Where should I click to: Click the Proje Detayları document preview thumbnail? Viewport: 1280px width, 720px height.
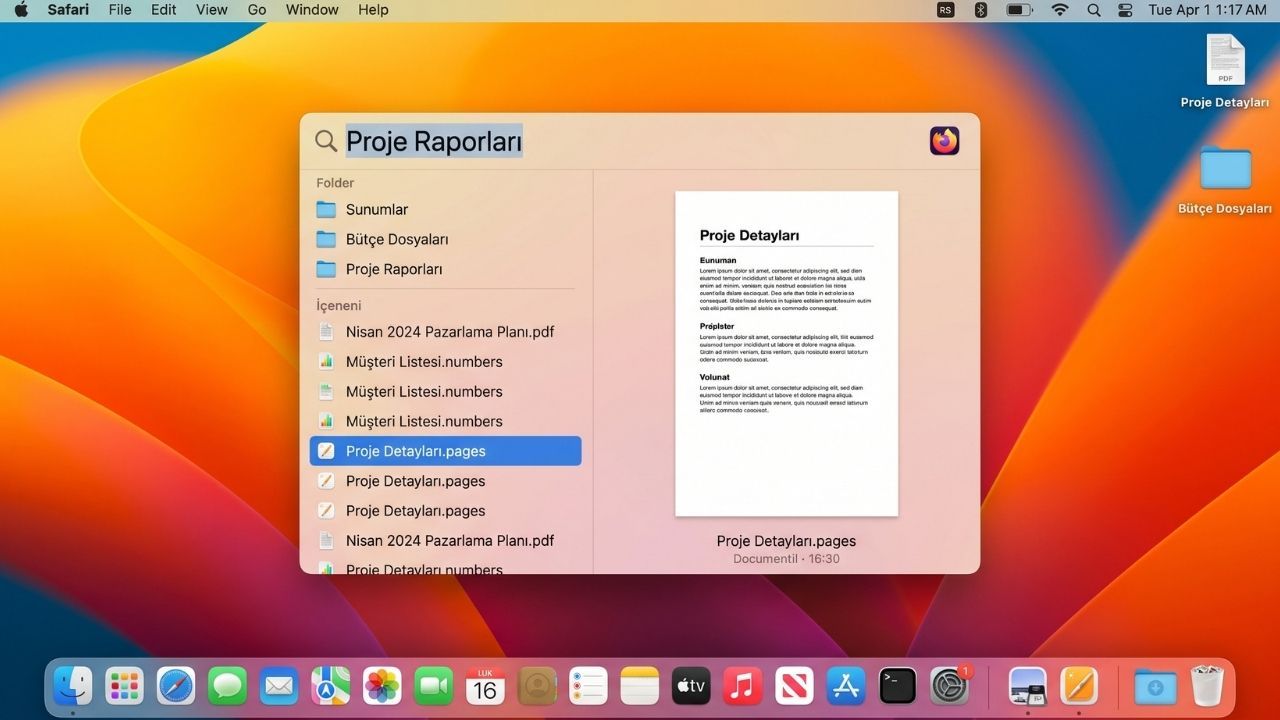[x=787, y=354]
